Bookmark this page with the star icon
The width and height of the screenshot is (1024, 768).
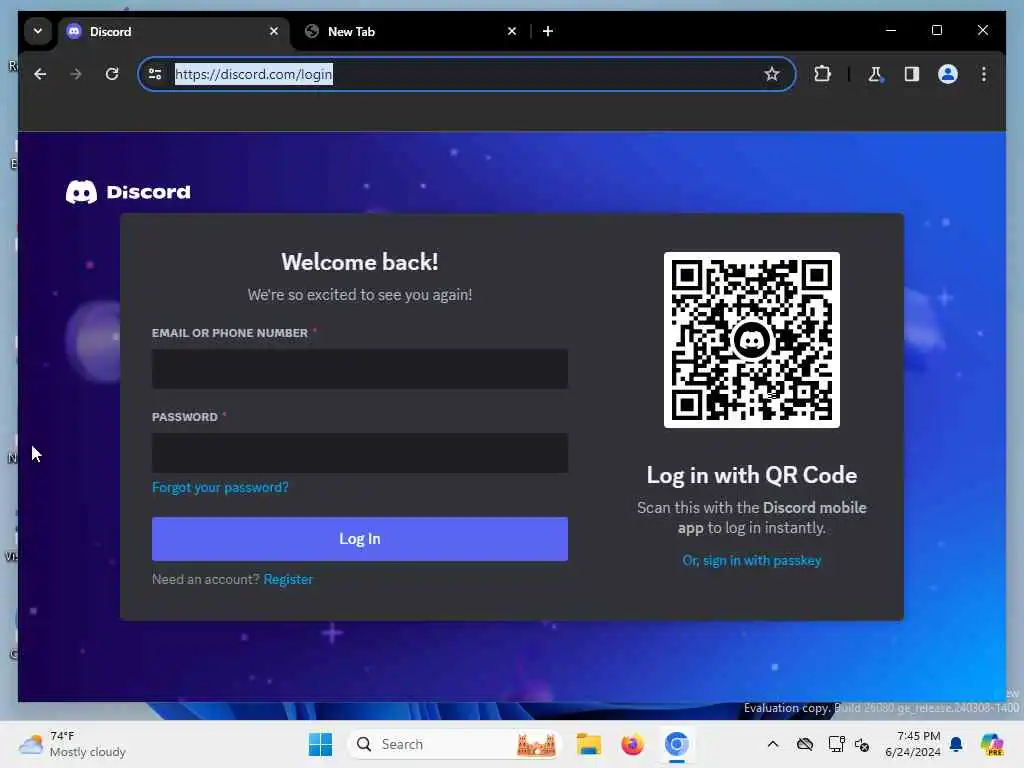772,74
